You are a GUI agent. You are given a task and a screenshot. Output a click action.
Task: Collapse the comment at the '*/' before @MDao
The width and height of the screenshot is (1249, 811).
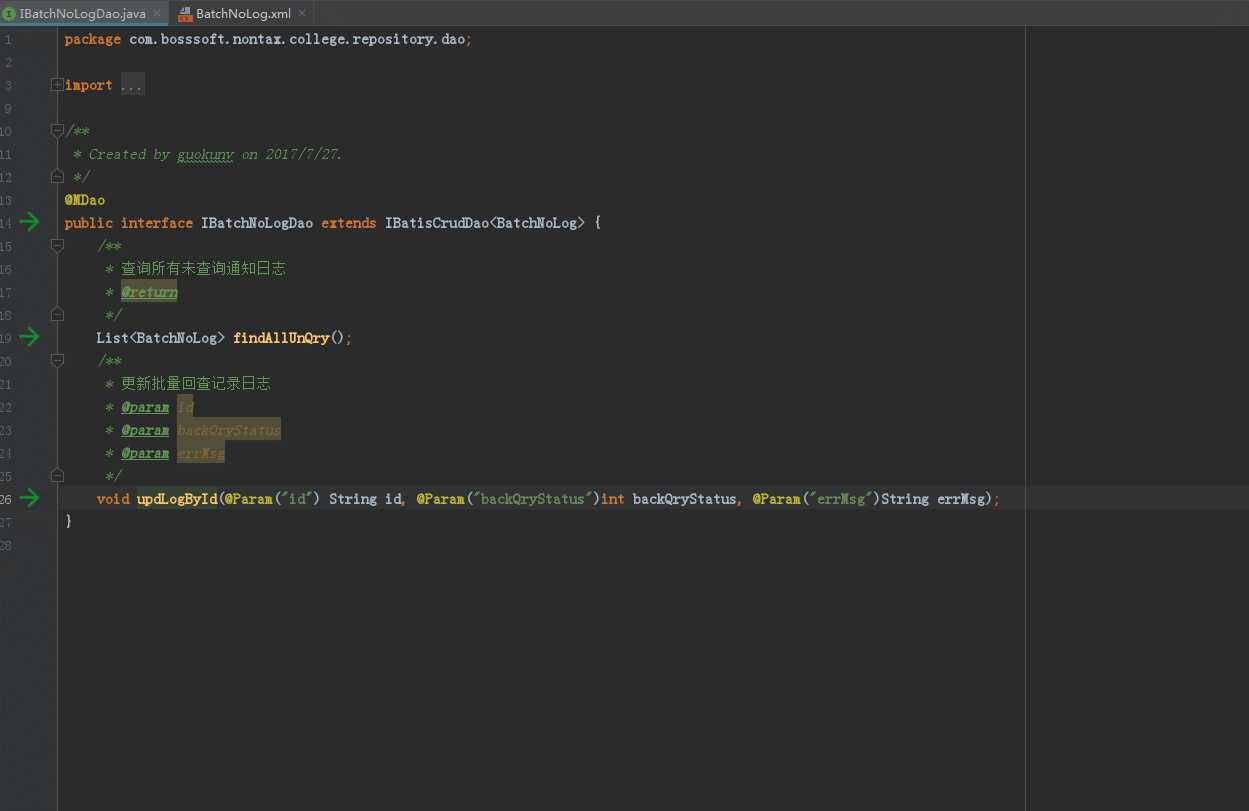click(57, 177)
